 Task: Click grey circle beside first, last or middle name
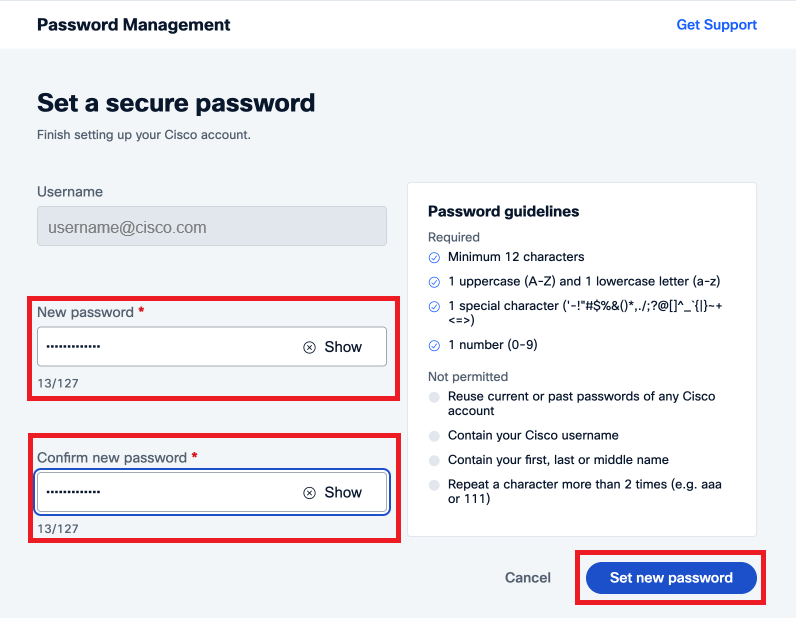tap(434, 460)
